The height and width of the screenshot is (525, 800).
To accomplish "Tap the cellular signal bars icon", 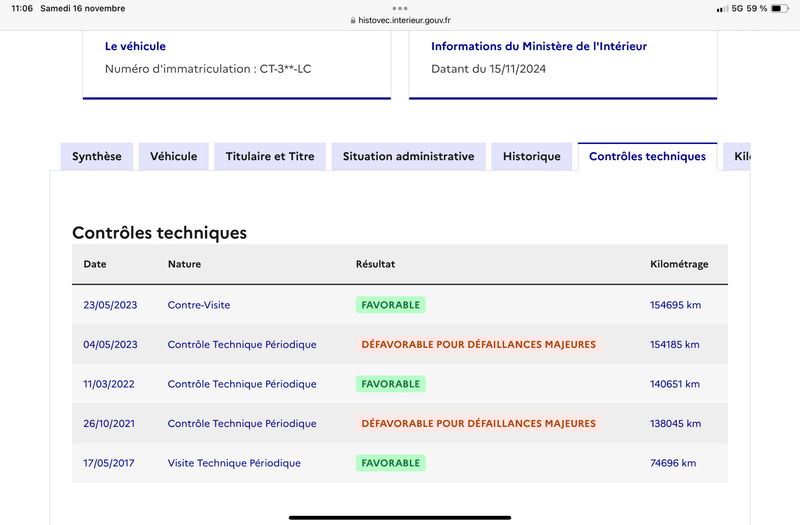I will click(x=722, y=9).
